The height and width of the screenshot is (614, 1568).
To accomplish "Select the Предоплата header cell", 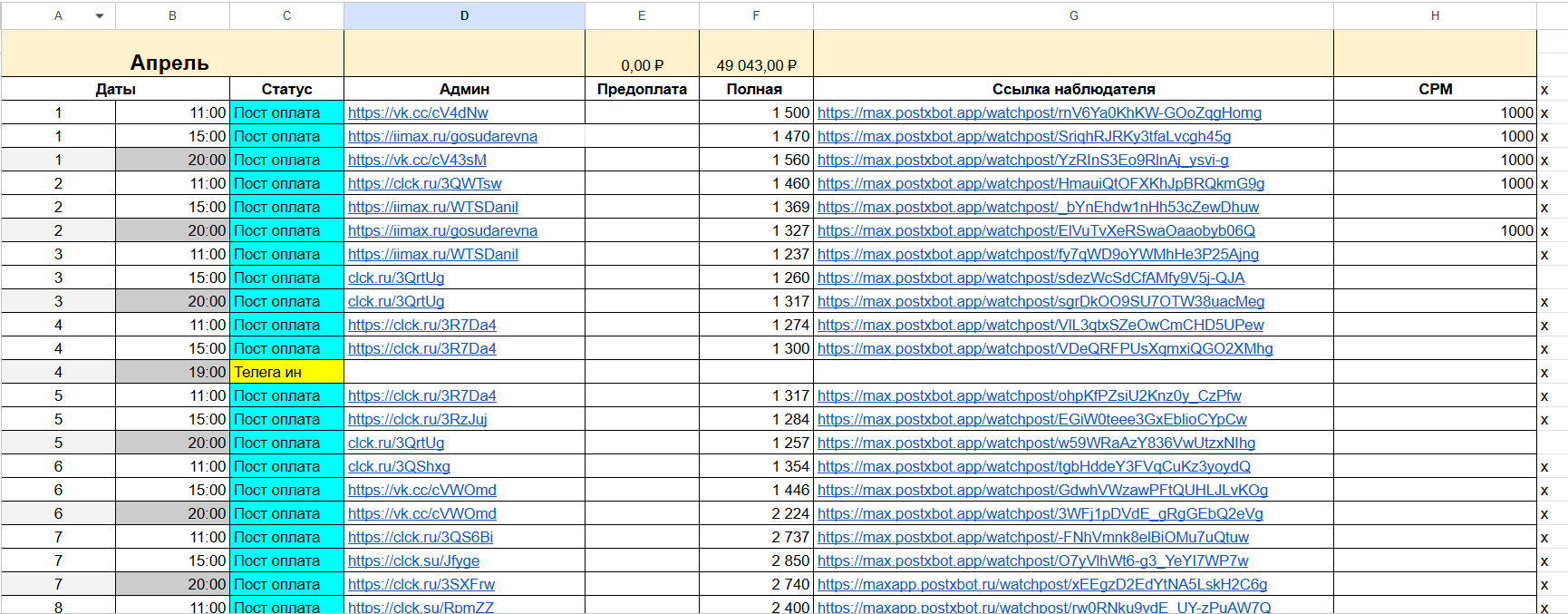I will pos(642,89).
